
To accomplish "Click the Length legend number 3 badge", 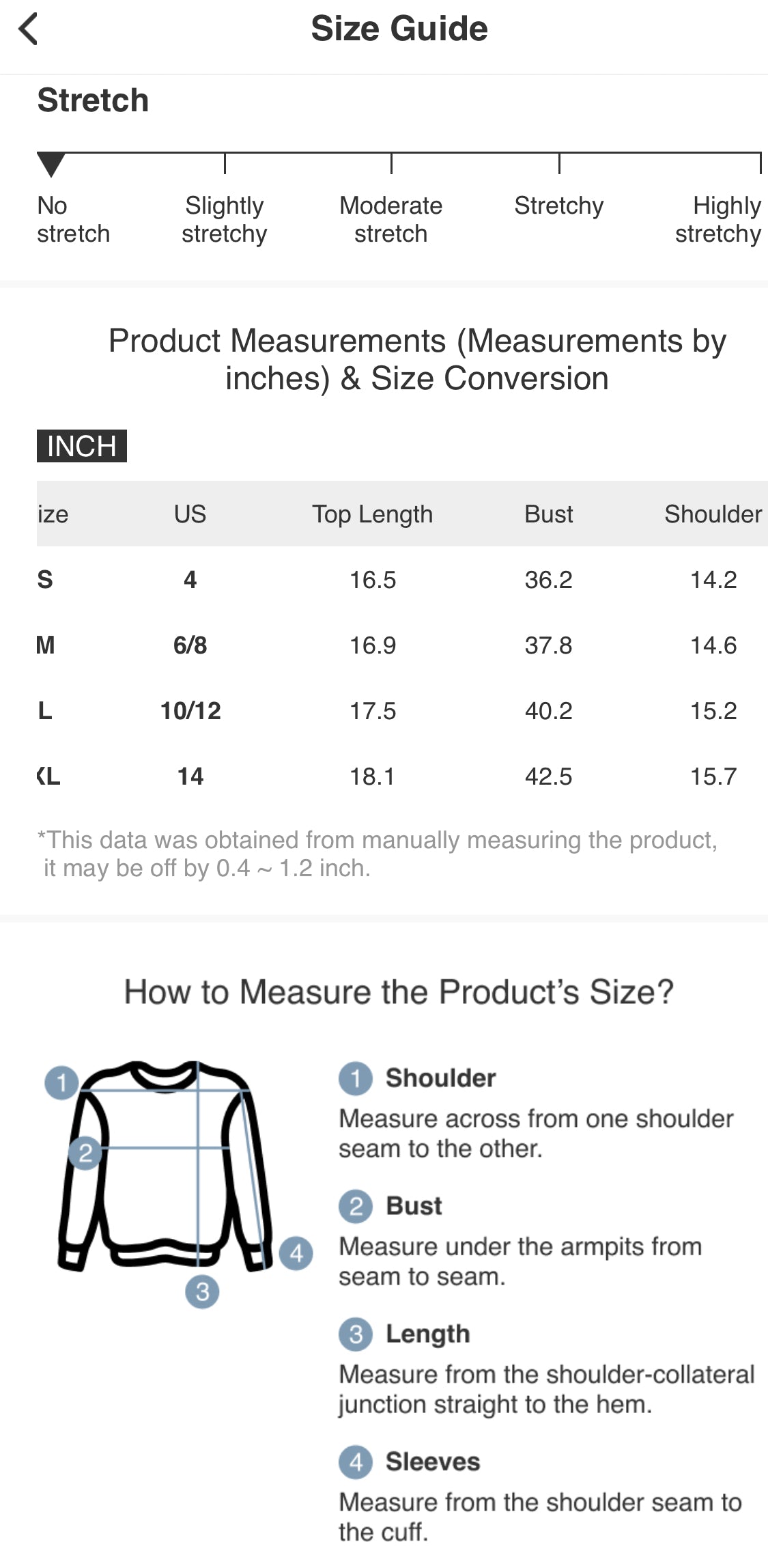I will 356,1334.
